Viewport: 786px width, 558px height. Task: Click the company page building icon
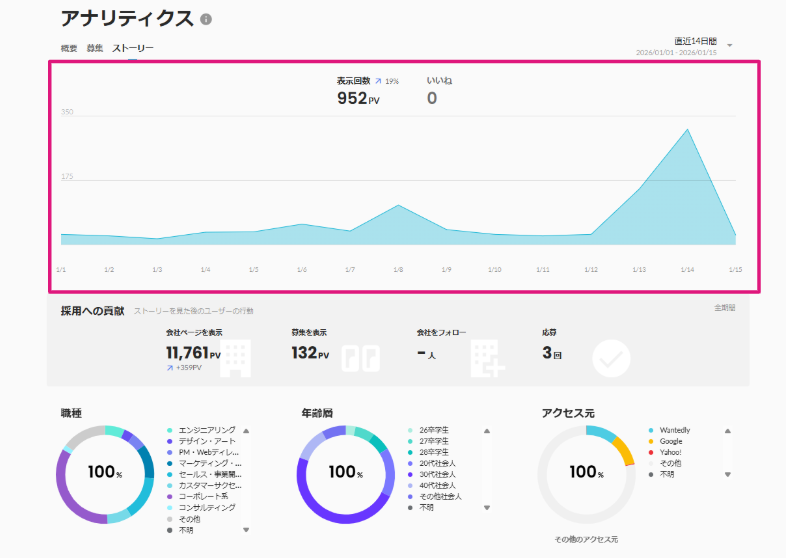[234, 358]
